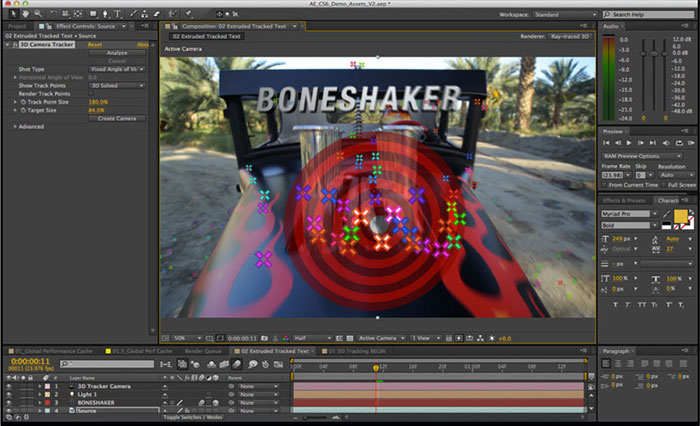Select the Eraser tool
Image resolution: width=700 pixels, height=426 pixels.
coord(157,14)
